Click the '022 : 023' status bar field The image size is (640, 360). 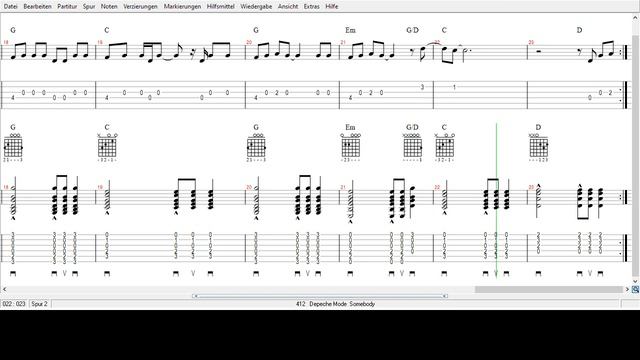coord(14,304)
